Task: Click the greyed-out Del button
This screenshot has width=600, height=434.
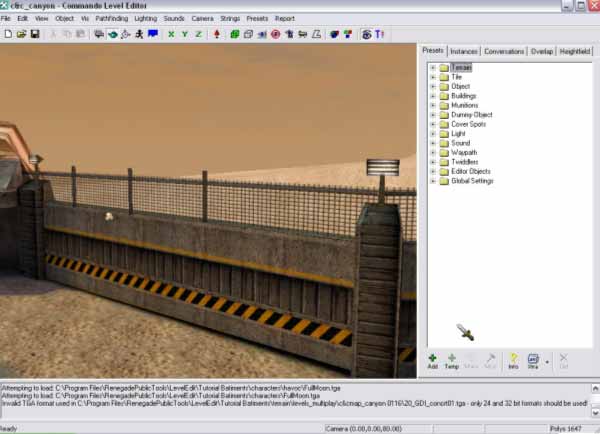Action: [564, 361]
